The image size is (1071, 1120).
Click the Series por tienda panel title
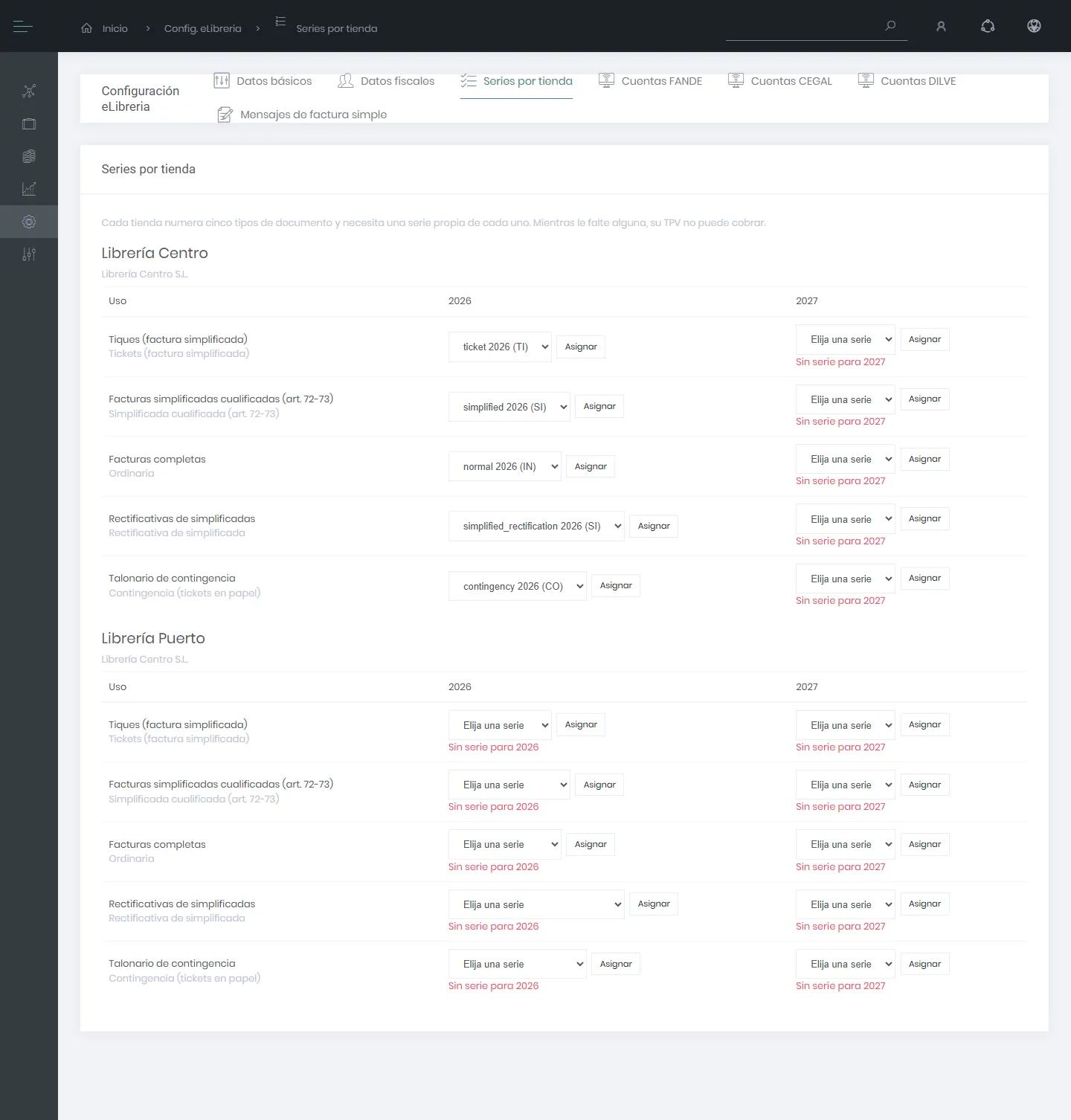(x=149, y=169)
